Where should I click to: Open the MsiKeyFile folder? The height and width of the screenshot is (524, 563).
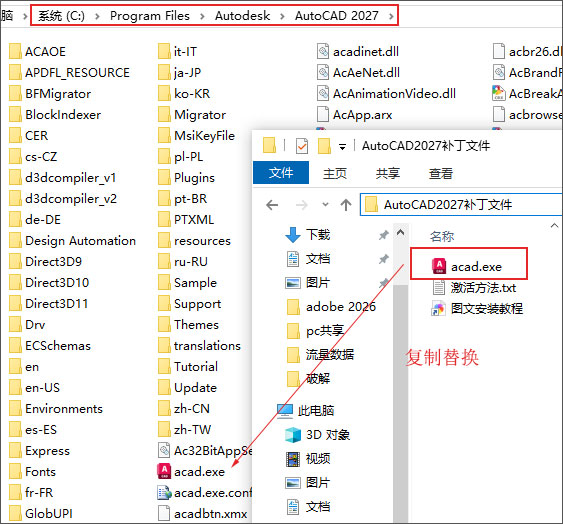click(196, 135)
